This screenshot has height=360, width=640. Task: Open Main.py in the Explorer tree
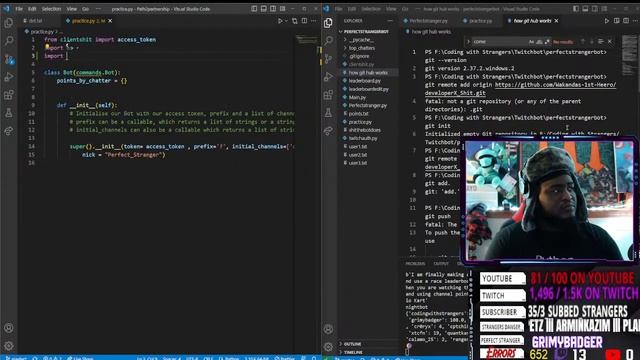[x=357, y=97]
